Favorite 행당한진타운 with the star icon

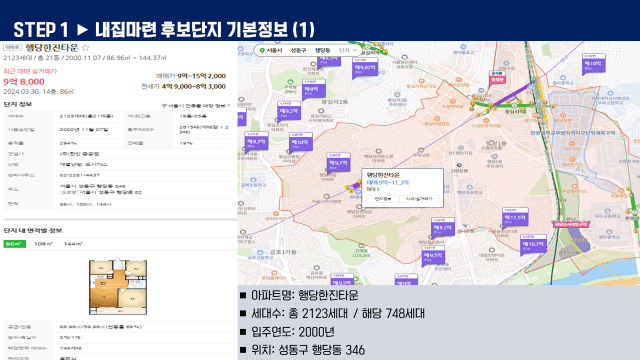[85, 47]
